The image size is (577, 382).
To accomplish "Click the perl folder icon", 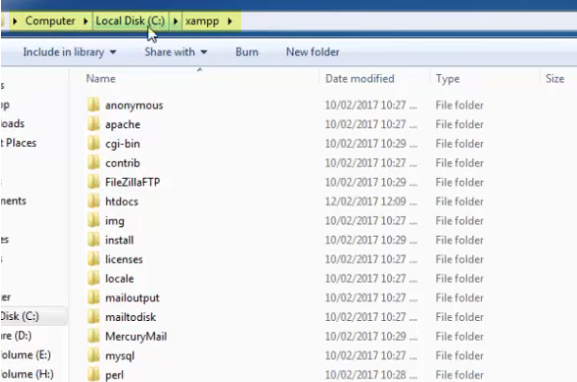I will click(93, 375).
